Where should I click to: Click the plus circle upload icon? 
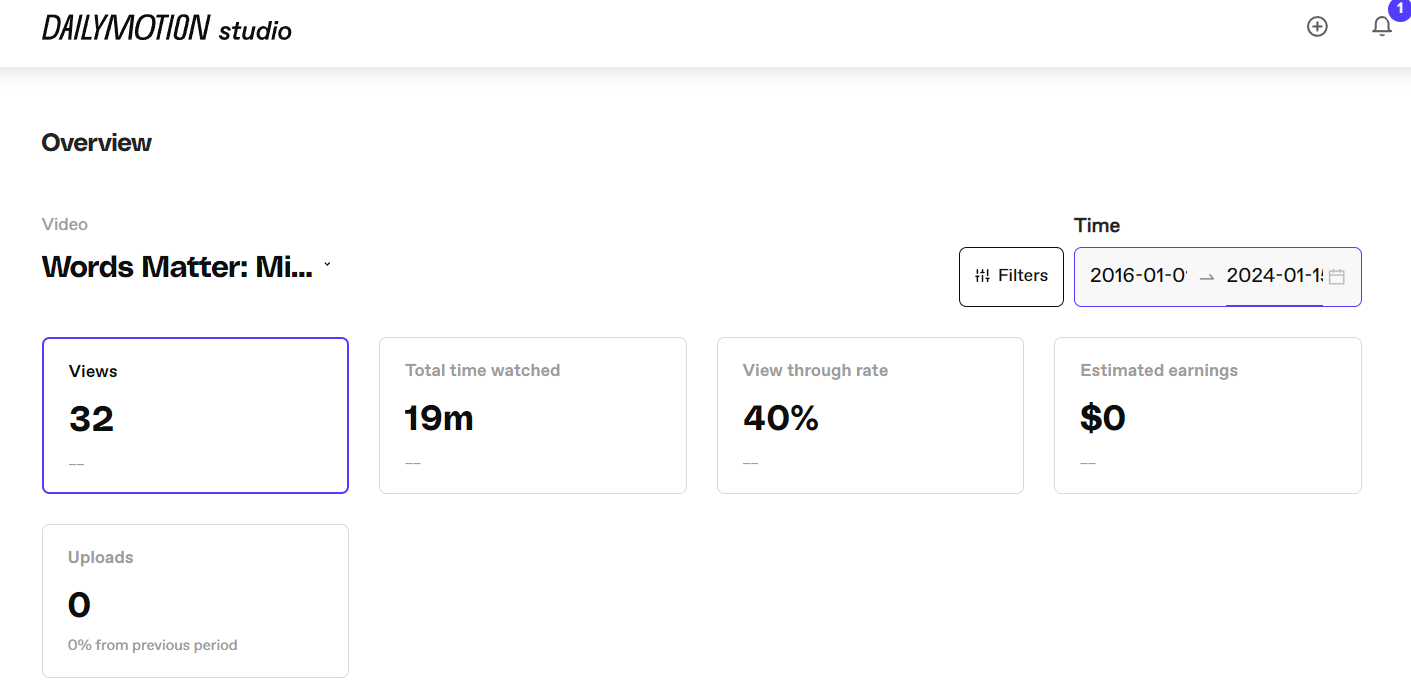pos(1317,27)
